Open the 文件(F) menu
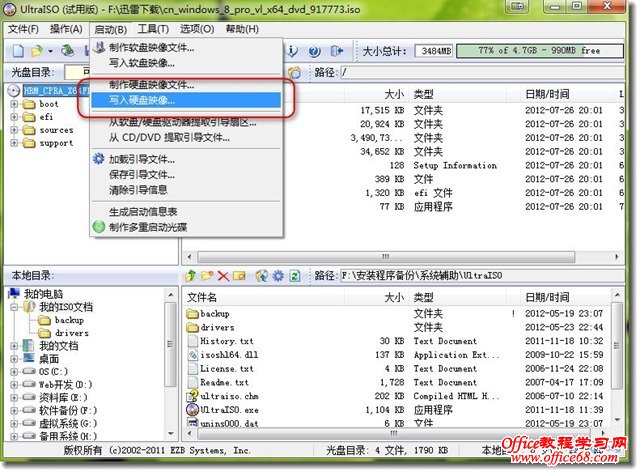Image resolution: width=640 pixels, height=472 pixels. click(24, 29)
